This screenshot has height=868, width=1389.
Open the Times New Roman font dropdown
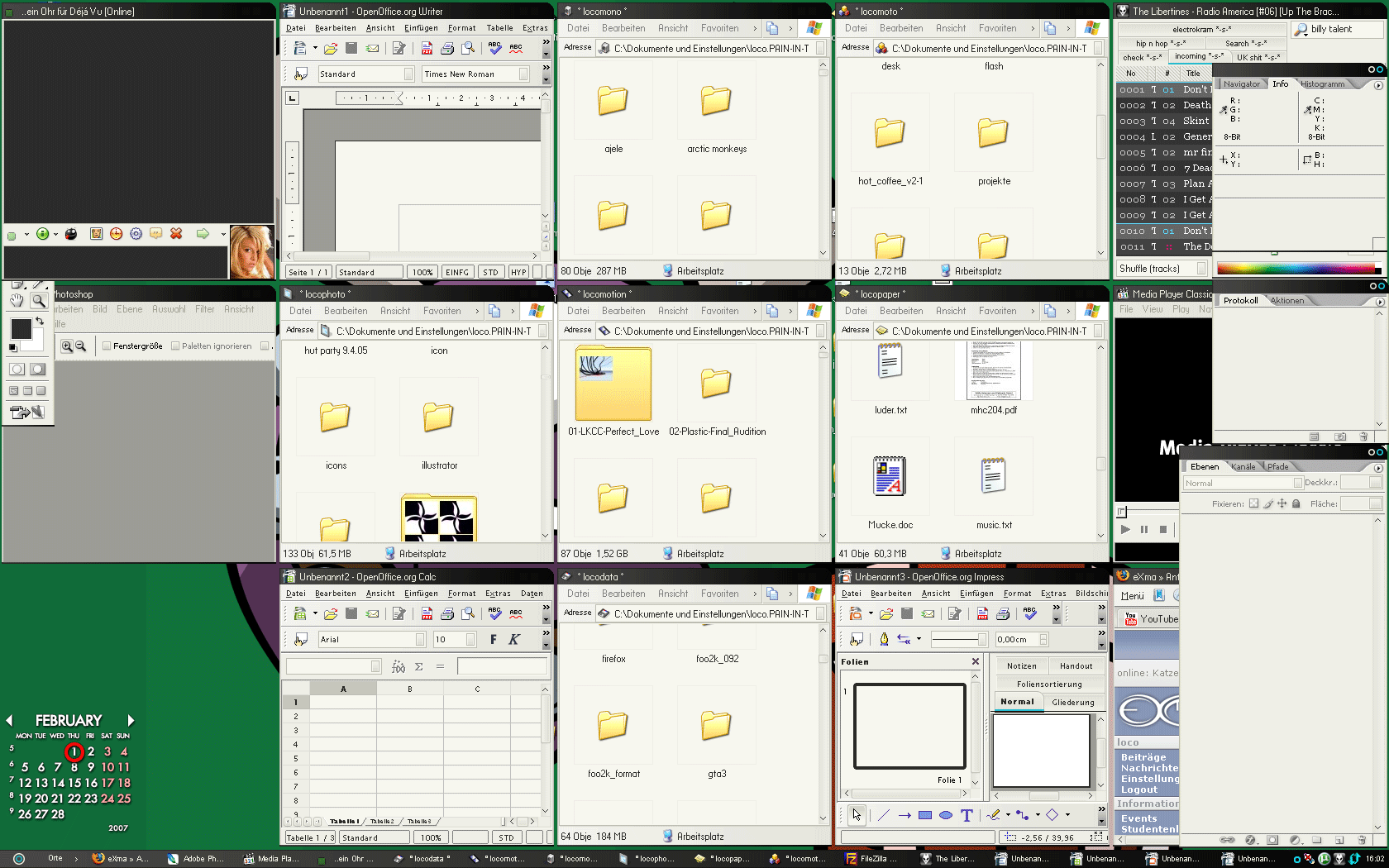(x=523, y=74)
